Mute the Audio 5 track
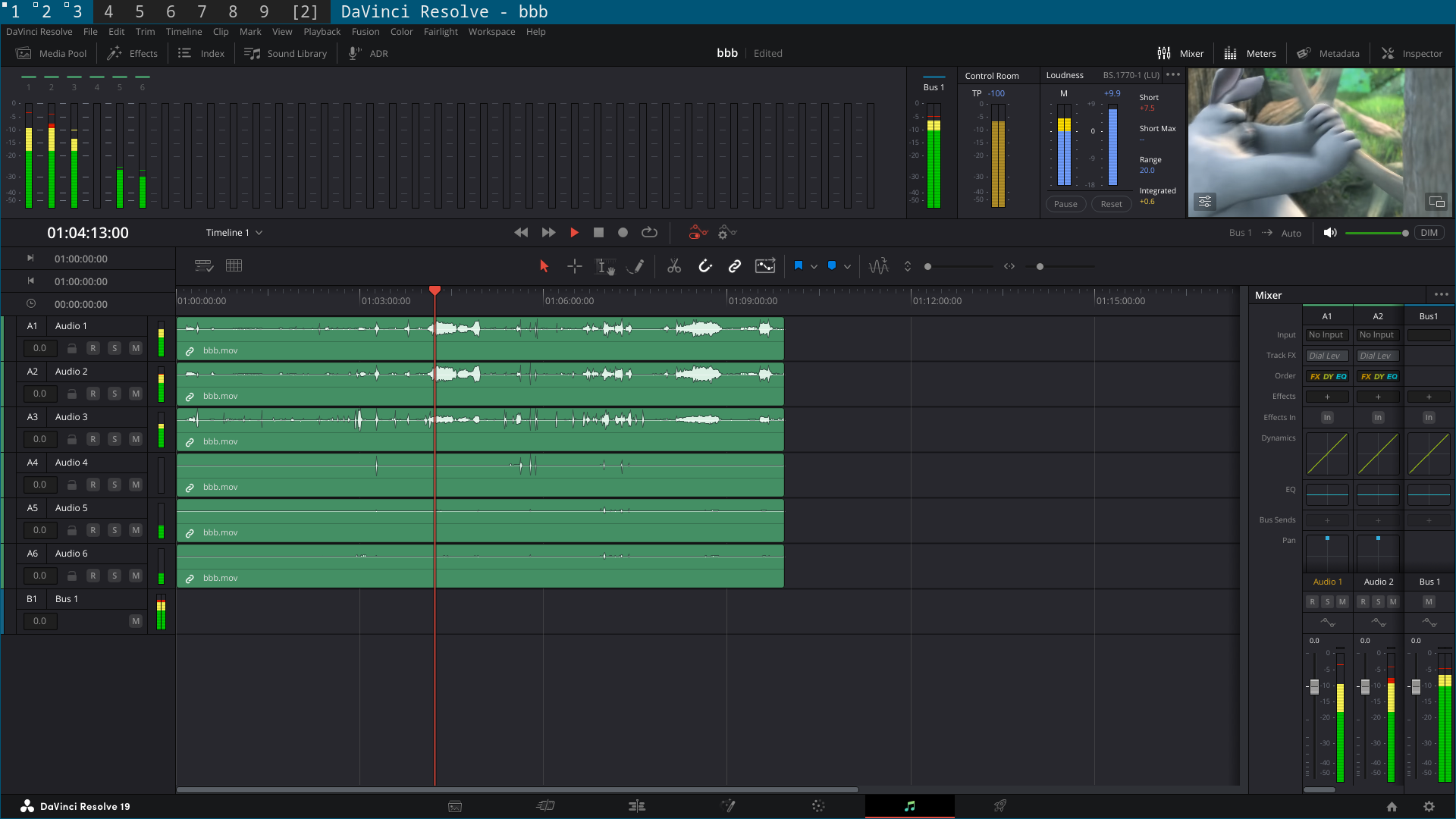This screenshot has height=819, width=1456. click(136, 530)
